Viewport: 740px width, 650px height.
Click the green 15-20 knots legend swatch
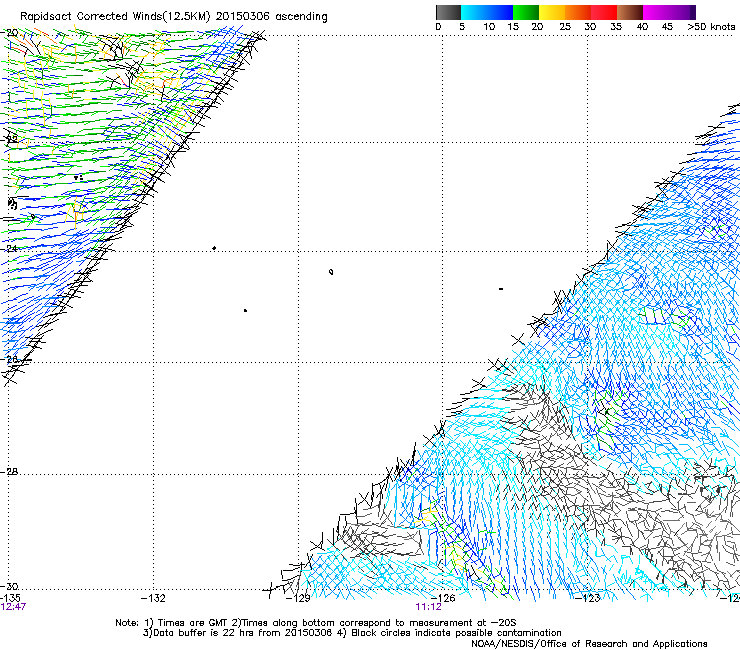click(x=526, y=12)
